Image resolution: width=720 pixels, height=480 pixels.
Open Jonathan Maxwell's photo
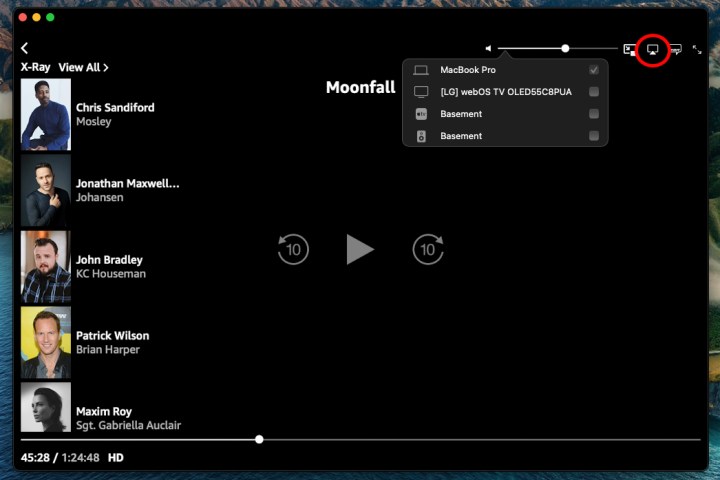click(x=46, y=190)
